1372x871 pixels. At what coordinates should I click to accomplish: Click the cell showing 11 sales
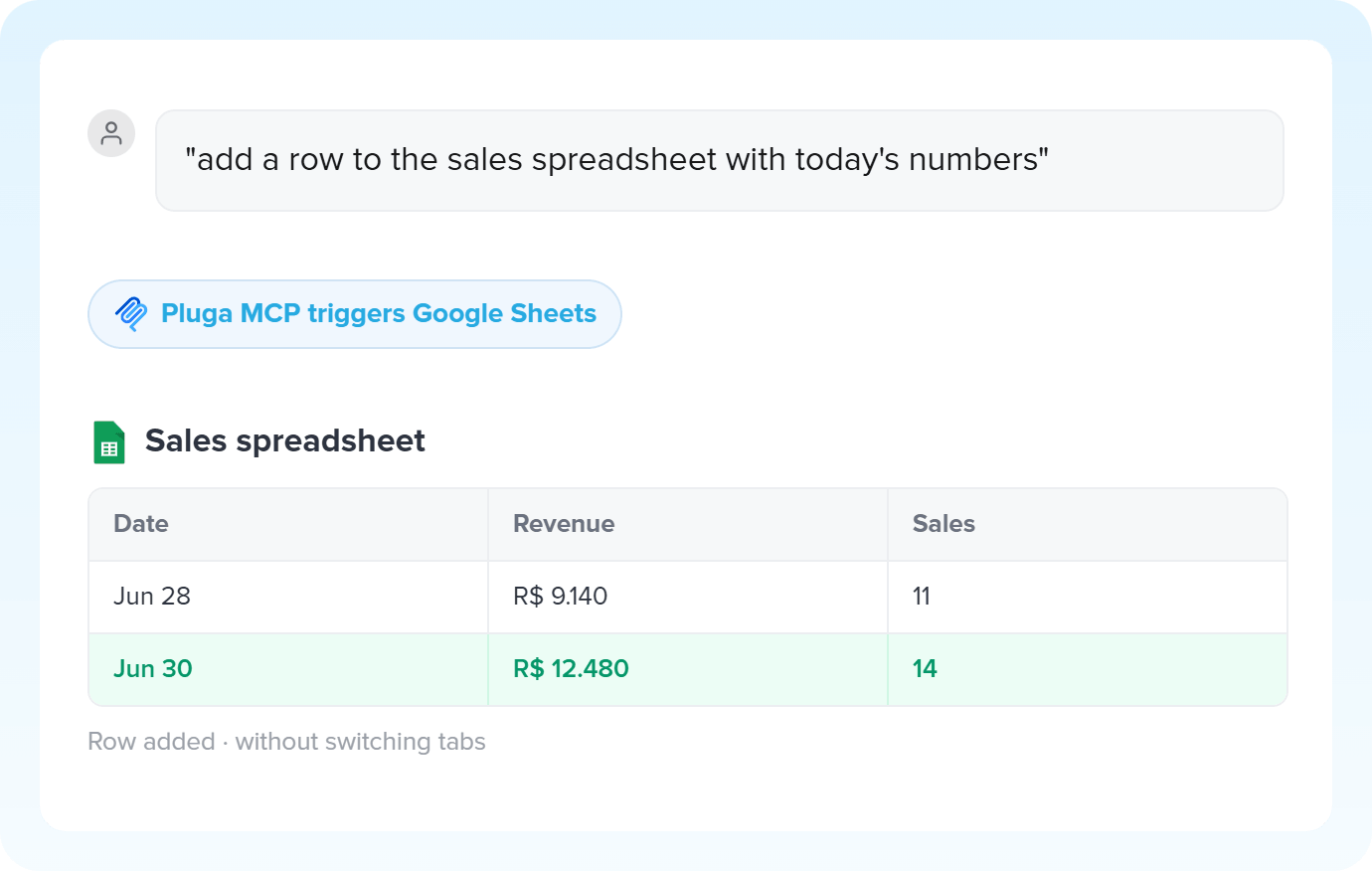(1088, 597)
